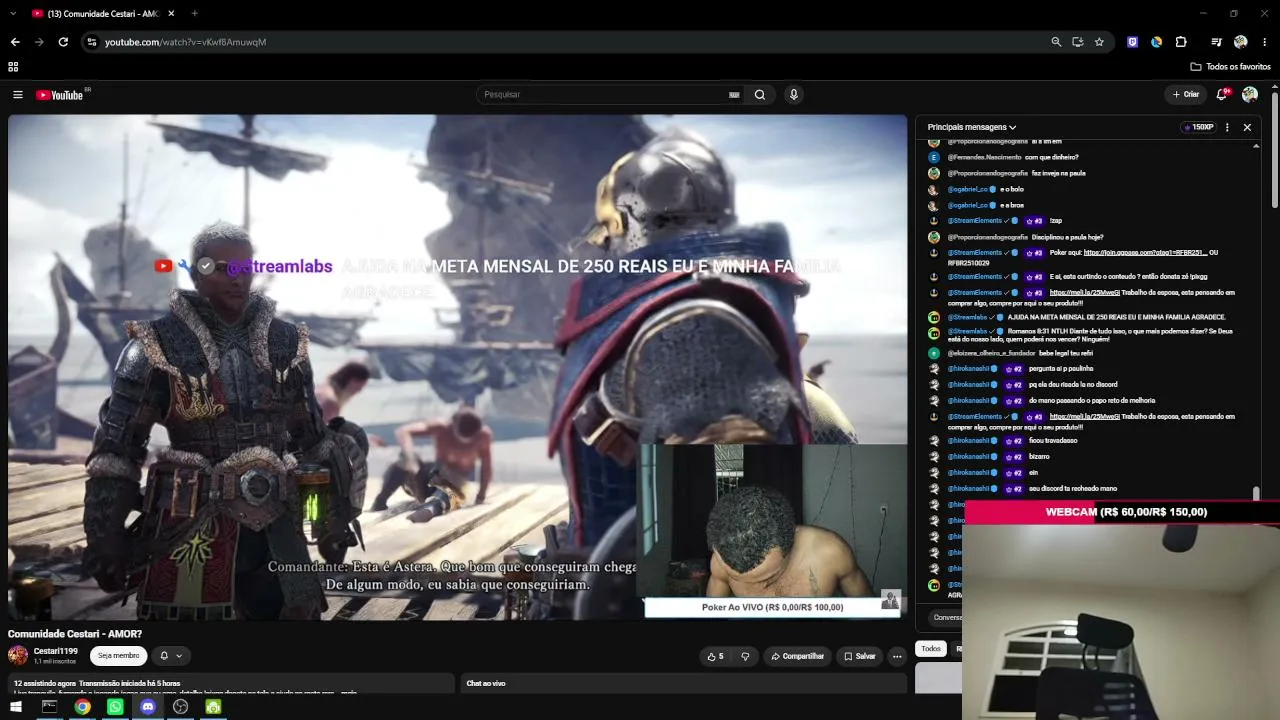Dislike the video with thumbs-down

pos(745,656)
